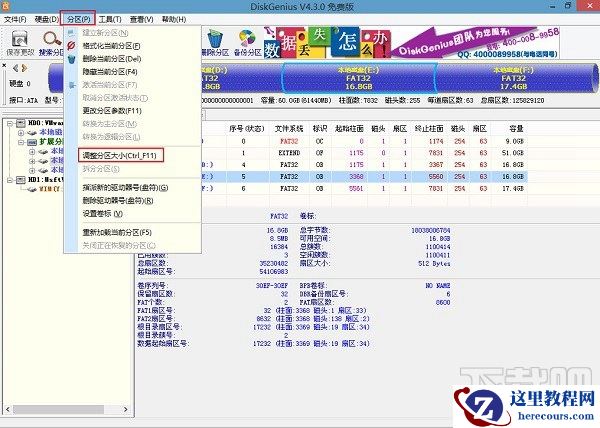
Task: Close the 分区(P) menu in the menu bar
Action: tap(78, 19)
